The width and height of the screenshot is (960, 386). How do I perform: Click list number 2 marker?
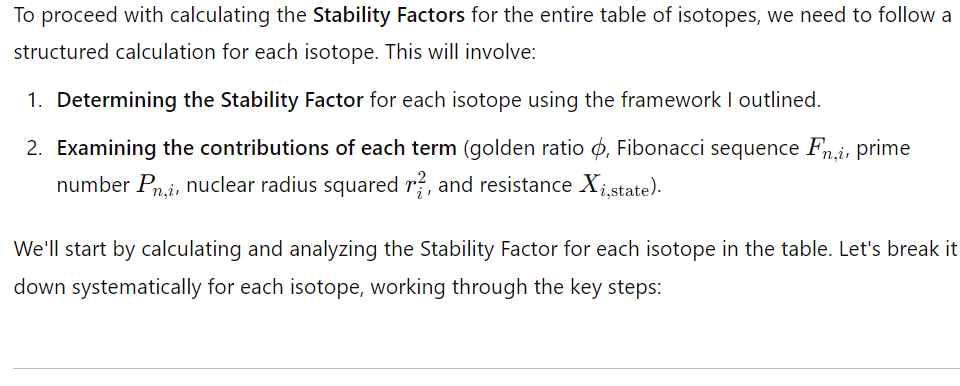coord(35,149)
